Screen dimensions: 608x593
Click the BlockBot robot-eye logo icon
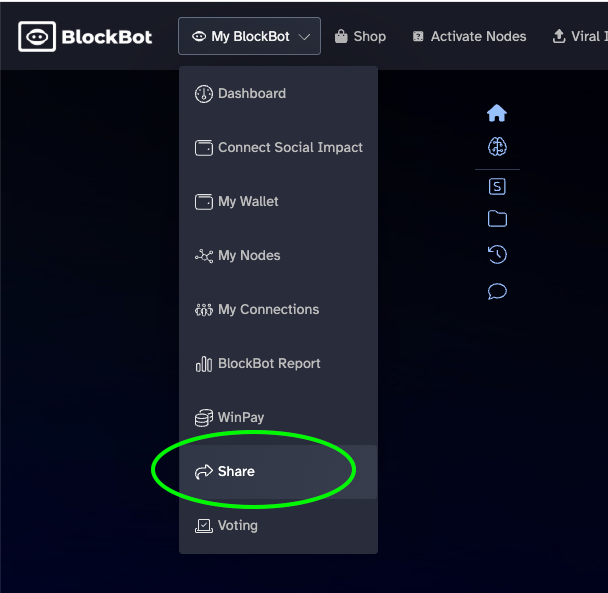click(x=37, y=37)
